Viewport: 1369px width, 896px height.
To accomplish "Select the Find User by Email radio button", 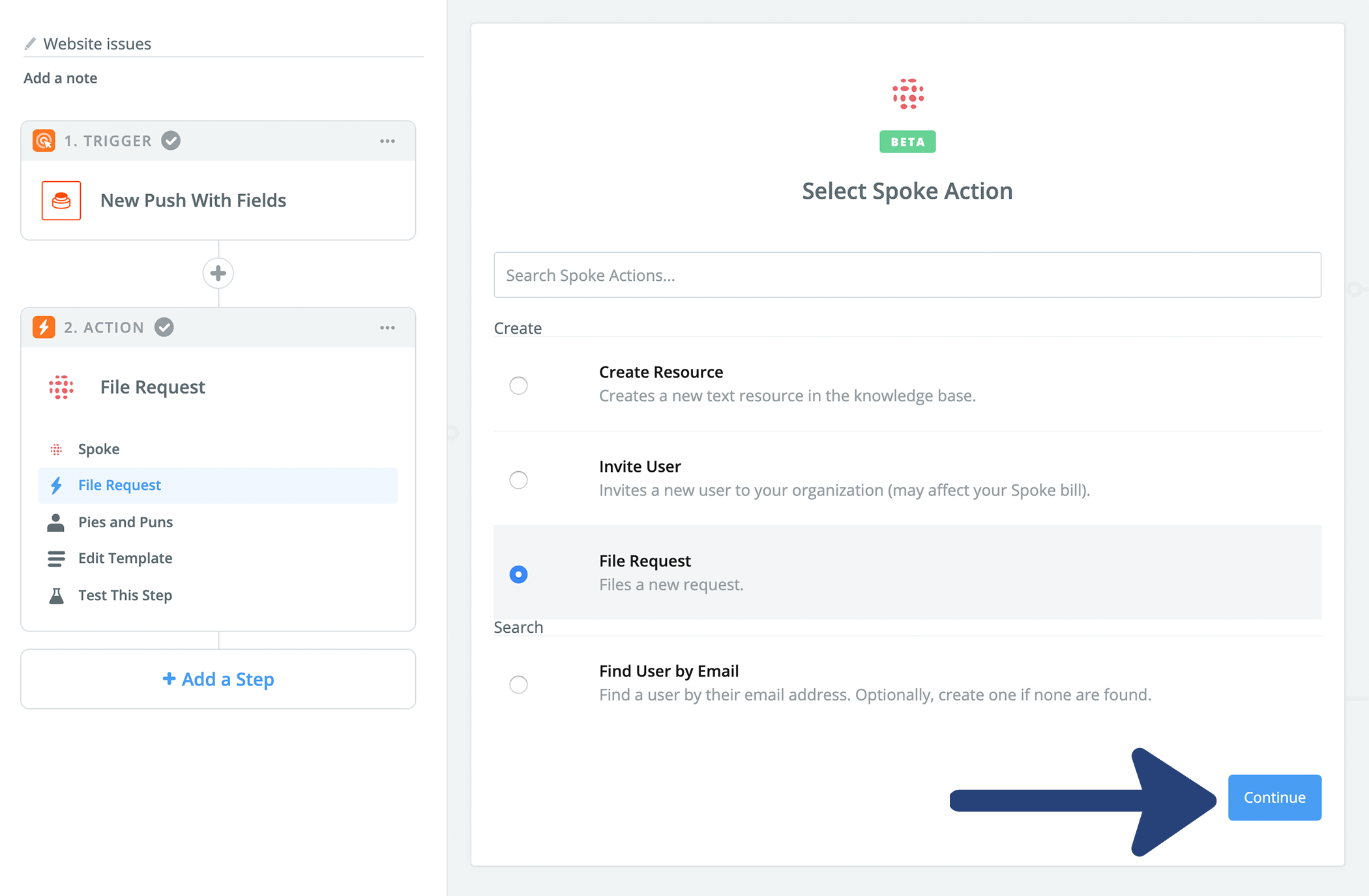I will coord(518,684).
